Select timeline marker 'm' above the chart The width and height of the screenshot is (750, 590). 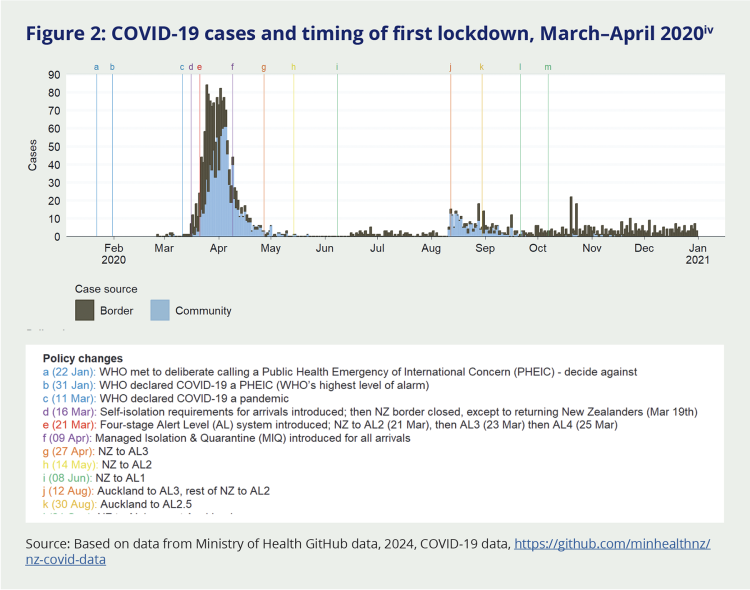pyautogui.click(x=548, y=67)
